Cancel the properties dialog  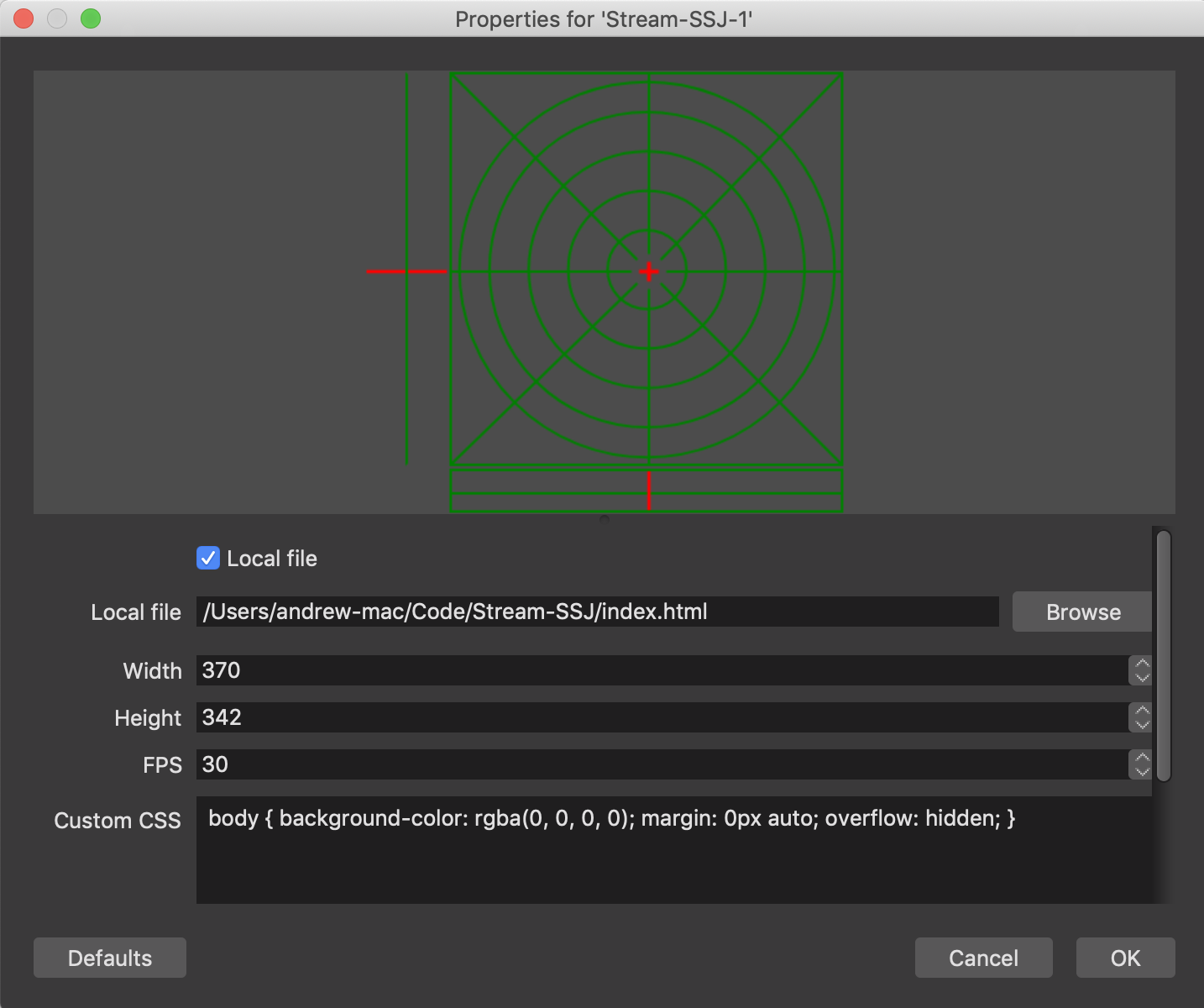[x=984, y=958]
